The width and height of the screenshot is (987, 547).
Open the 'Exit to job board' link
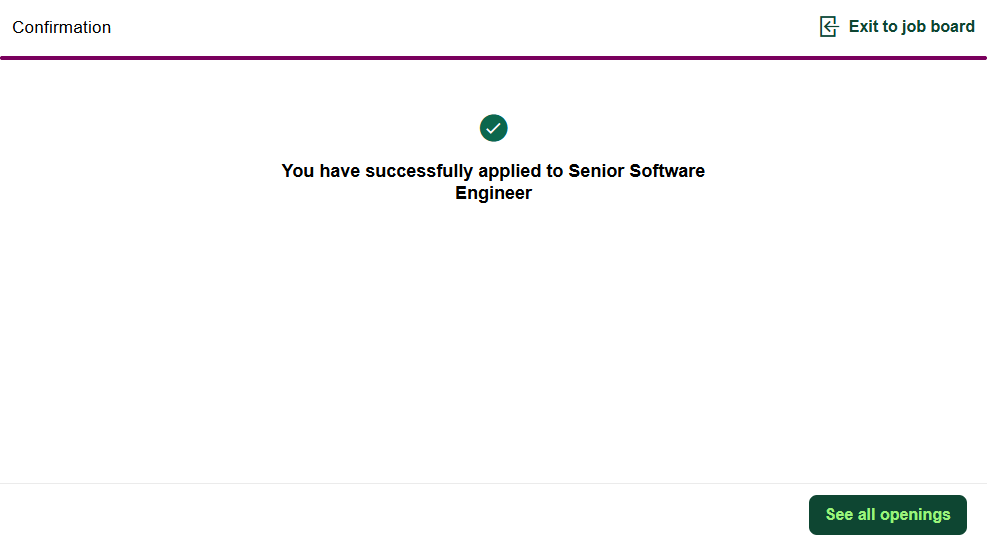(x=911, y=27)
